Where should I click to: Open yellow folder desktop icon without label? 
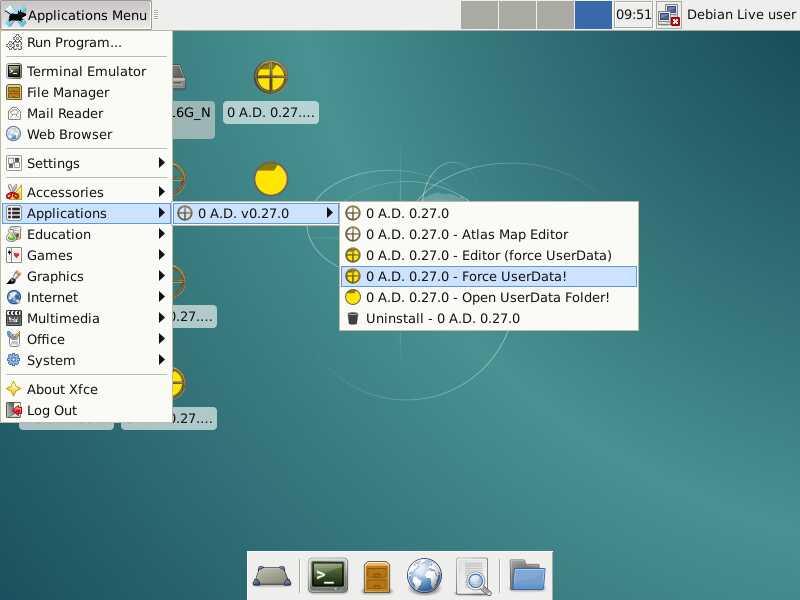pos(271,179)
